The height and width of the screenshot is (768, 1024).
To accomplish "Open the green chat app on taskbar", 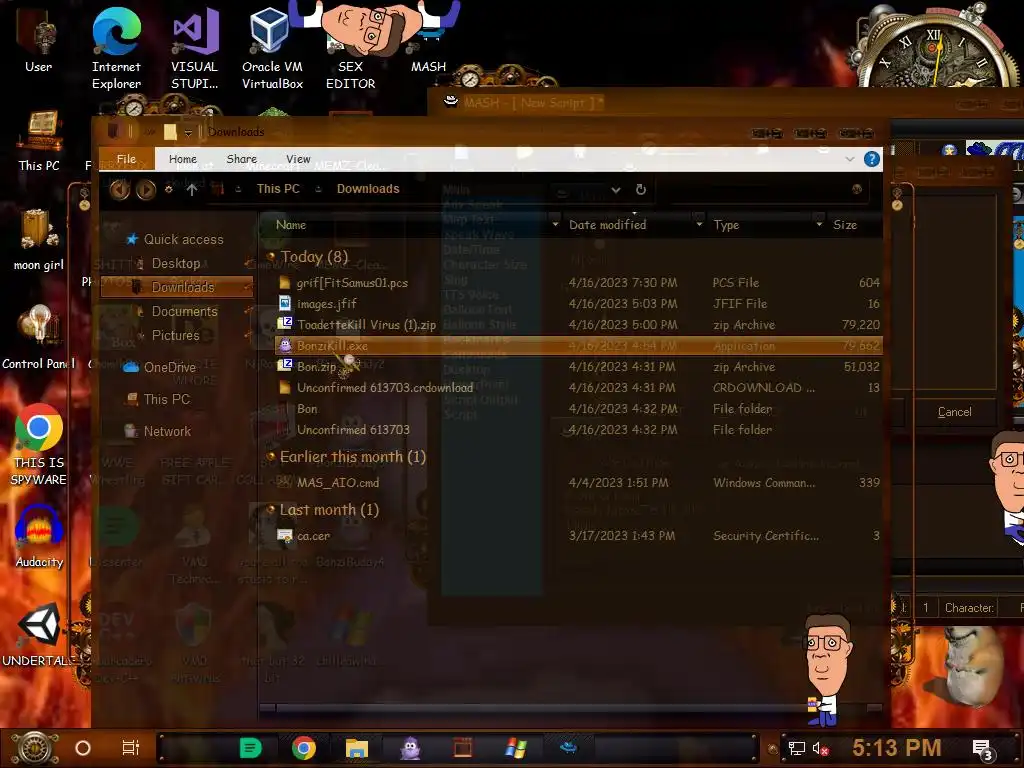I will pos(250,748).
